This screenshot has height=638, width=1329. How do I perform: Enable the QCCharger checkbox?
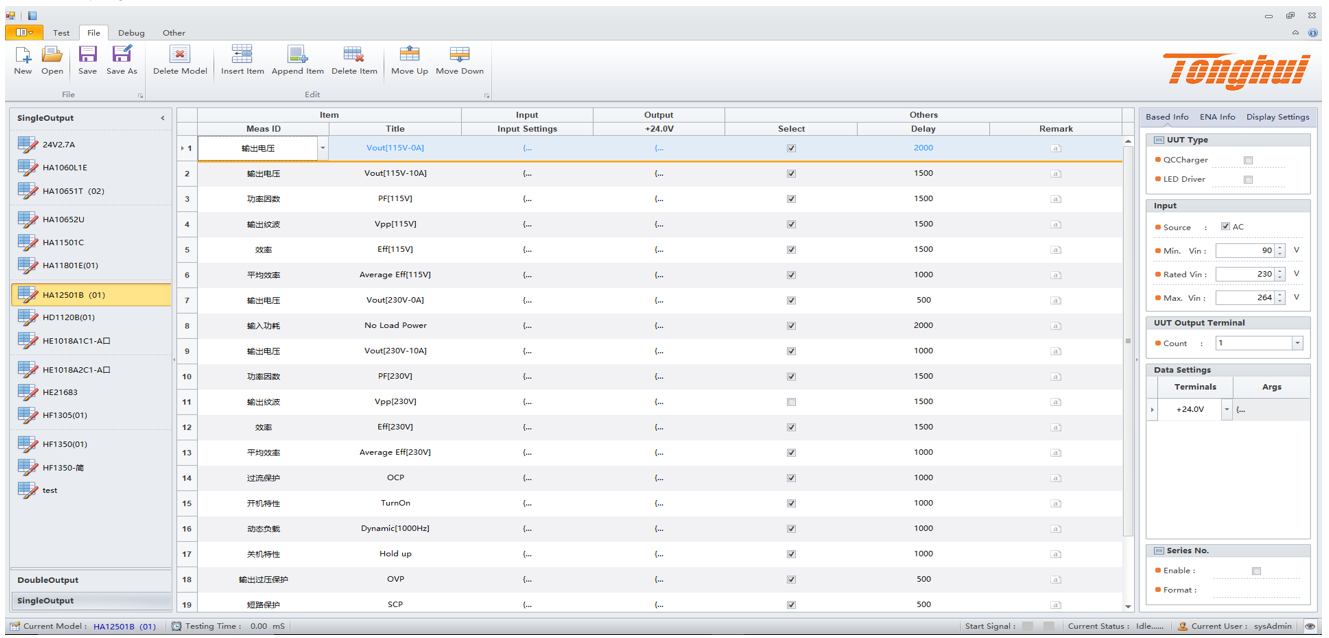1248,160
